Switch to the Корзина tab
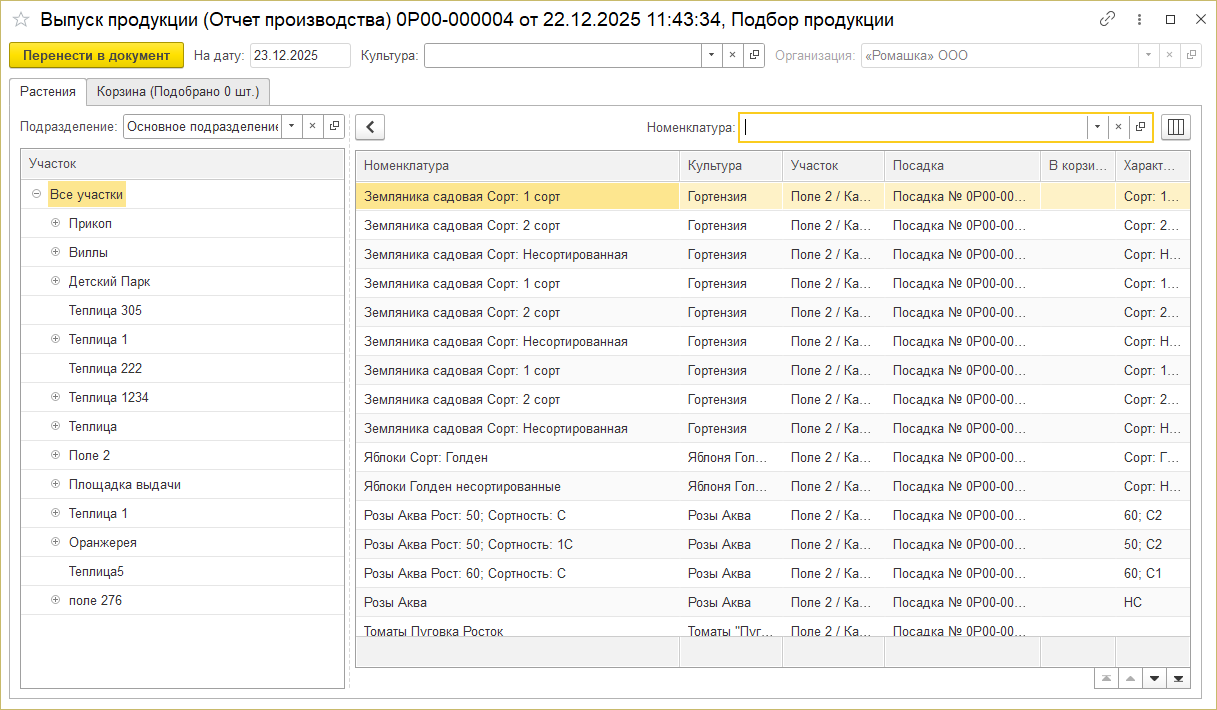The image size is (1217, 710). point(177,92)
